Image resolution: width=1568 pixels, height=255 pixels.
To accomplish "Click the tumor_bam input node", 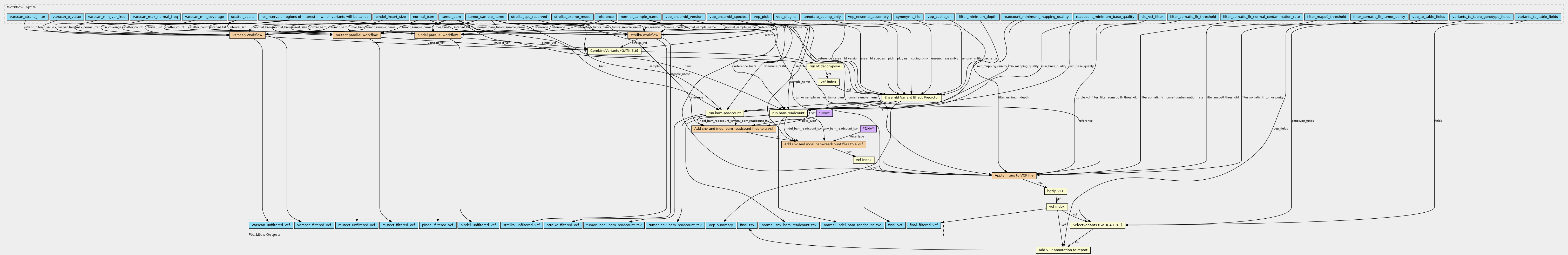I will pyautogui.click(x=451, y=17).
